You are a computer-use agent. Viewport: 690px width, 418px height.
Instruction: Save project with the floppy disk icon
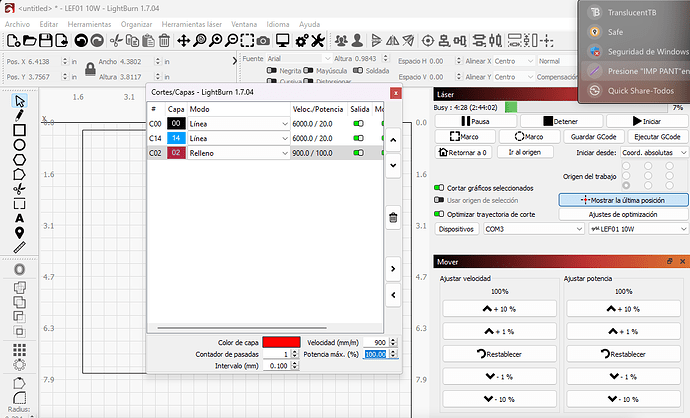click(x=46, y=41)
